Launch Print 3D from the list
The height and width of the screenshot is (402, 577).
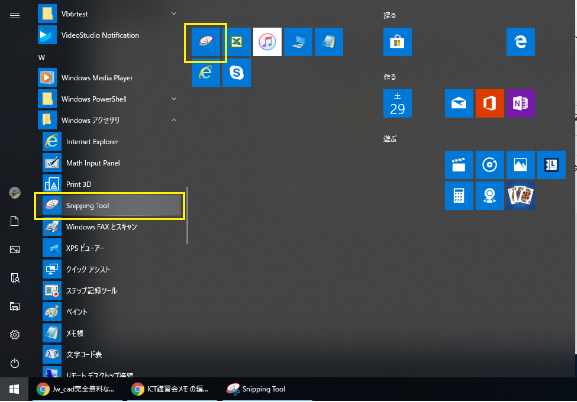(x=112, y=184)
